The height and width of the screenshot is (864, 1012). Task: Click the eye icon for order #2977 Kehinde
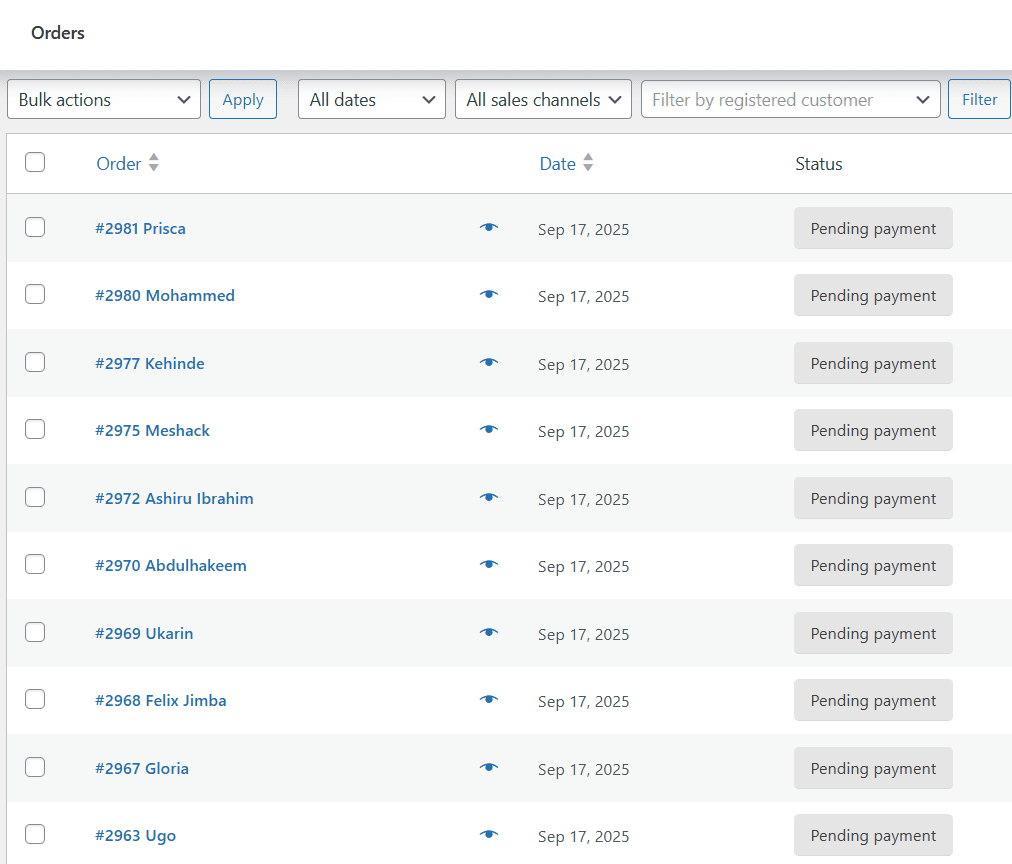[x=488, y=363]
